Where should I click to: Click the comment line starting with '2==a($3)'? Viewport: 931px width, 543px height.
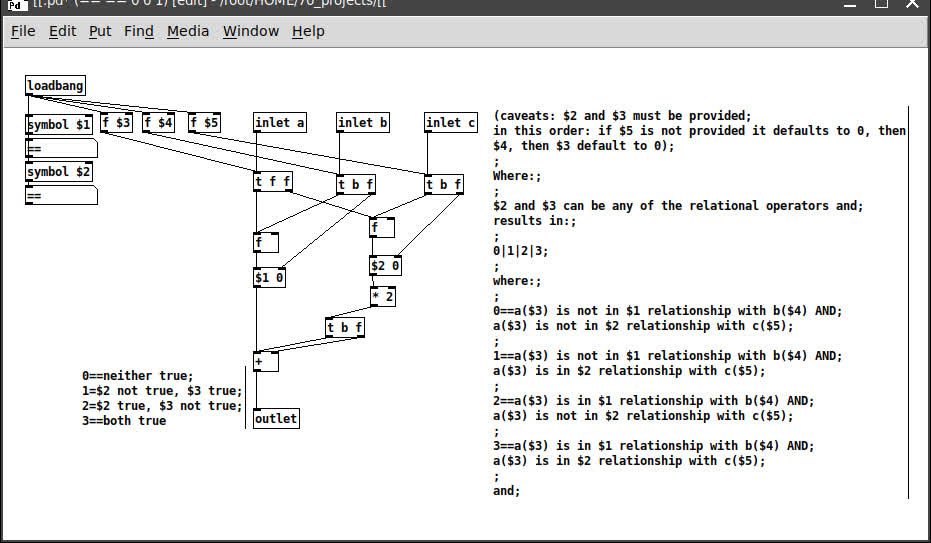tap(654, 401)
